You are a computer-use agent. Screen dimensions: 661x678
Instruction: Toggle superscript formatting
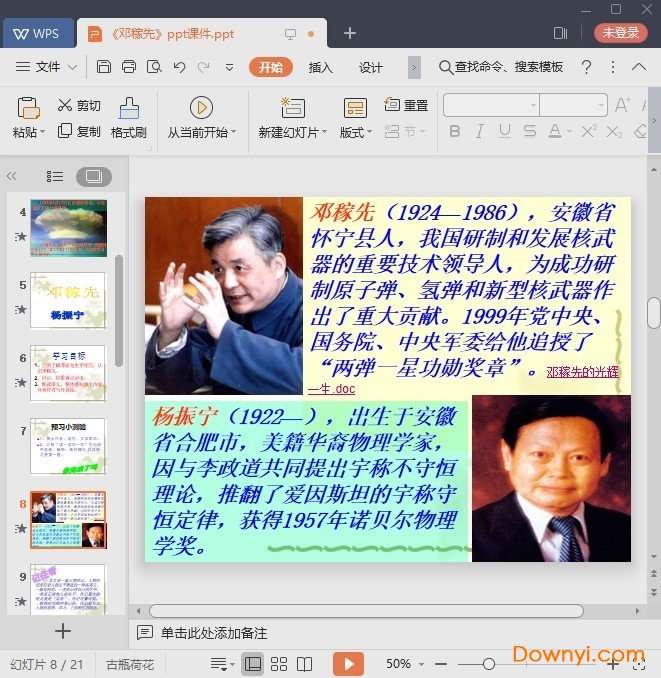click(588, 131)
